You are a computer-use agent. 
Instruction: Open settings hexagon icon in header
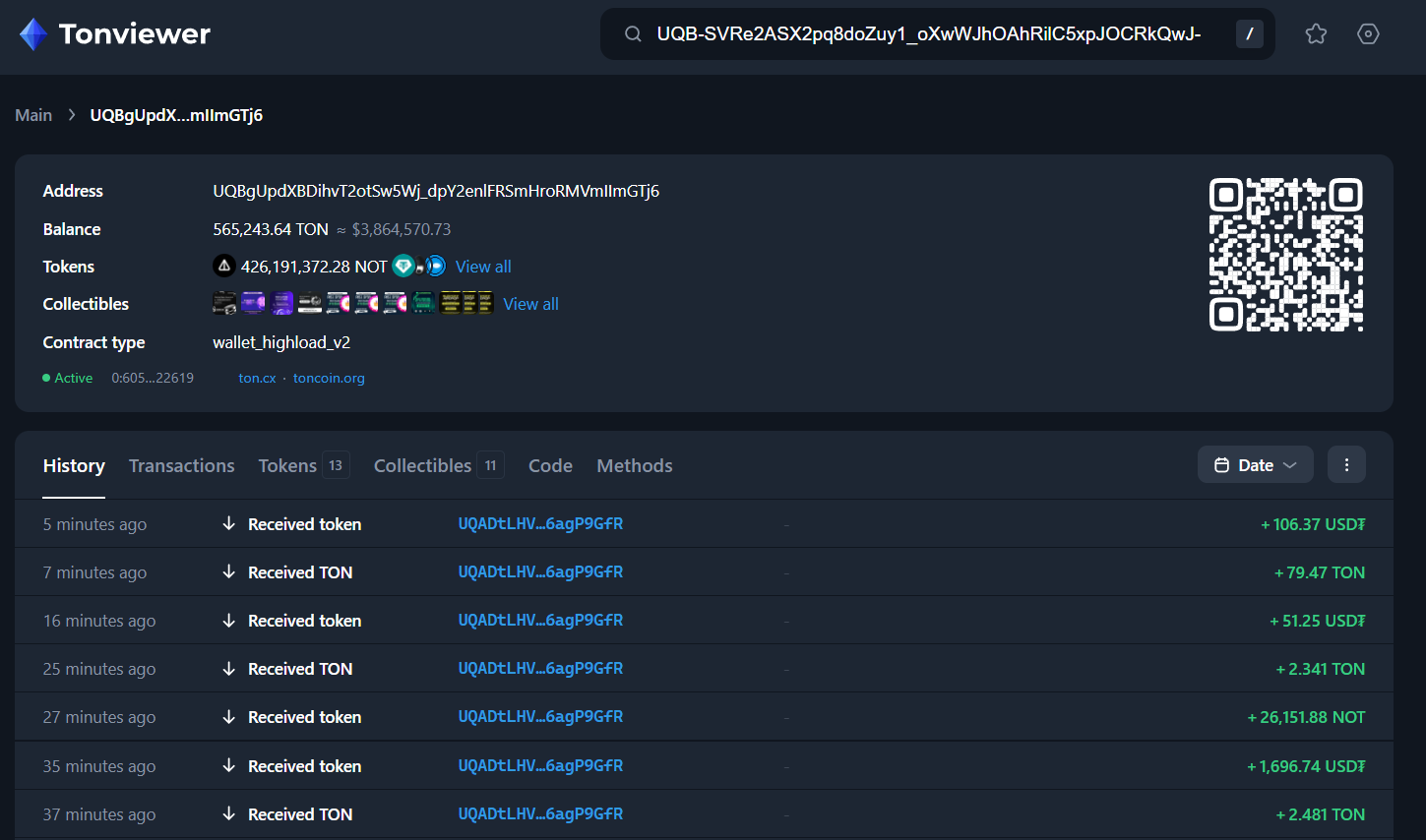point(1368,34)
